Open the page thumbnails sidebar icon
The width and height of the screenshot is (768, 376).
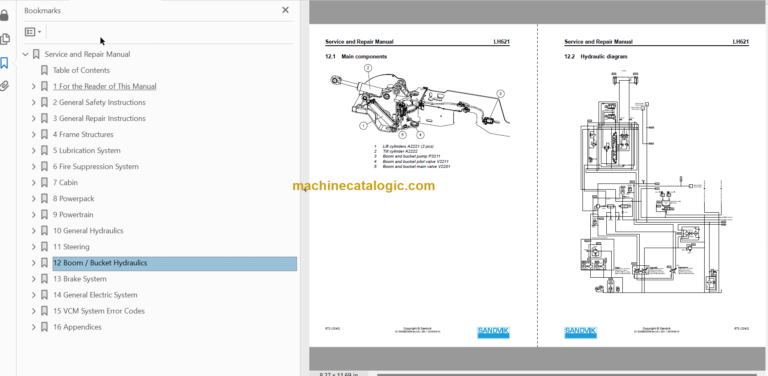pyautogui.click(x=4, y=39)
